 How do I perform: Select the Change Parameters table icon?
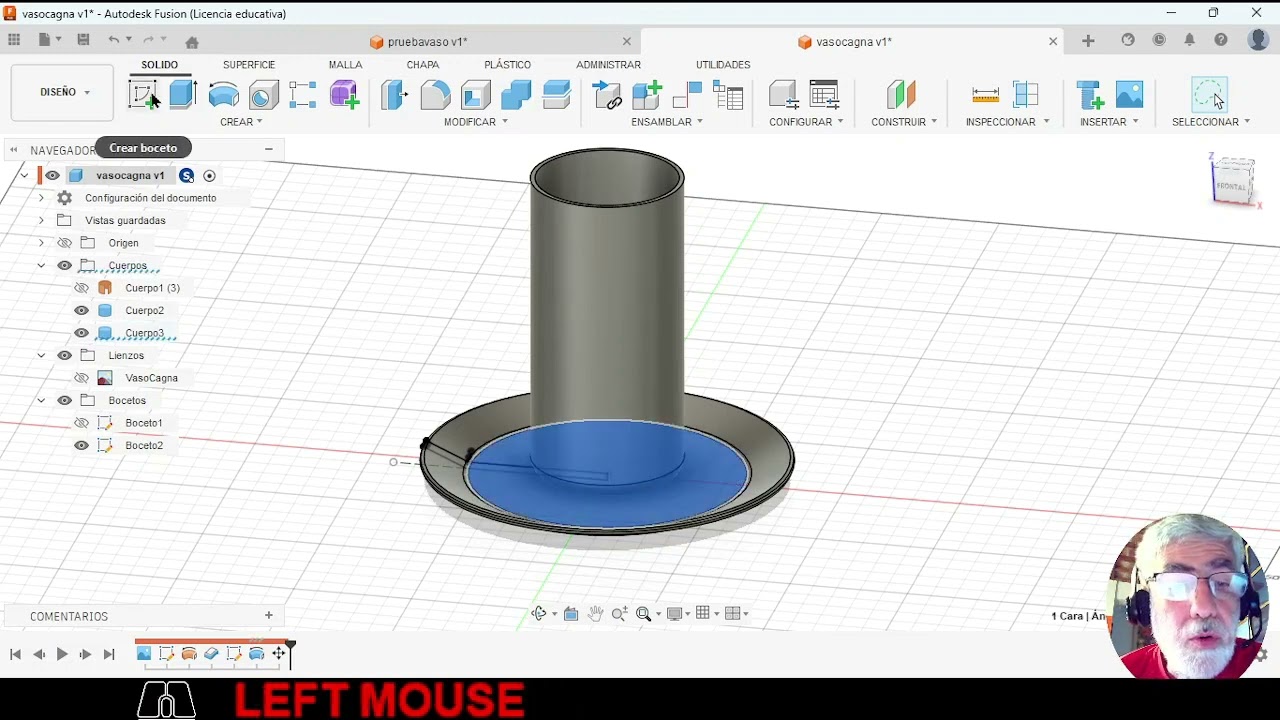point(825,95)
